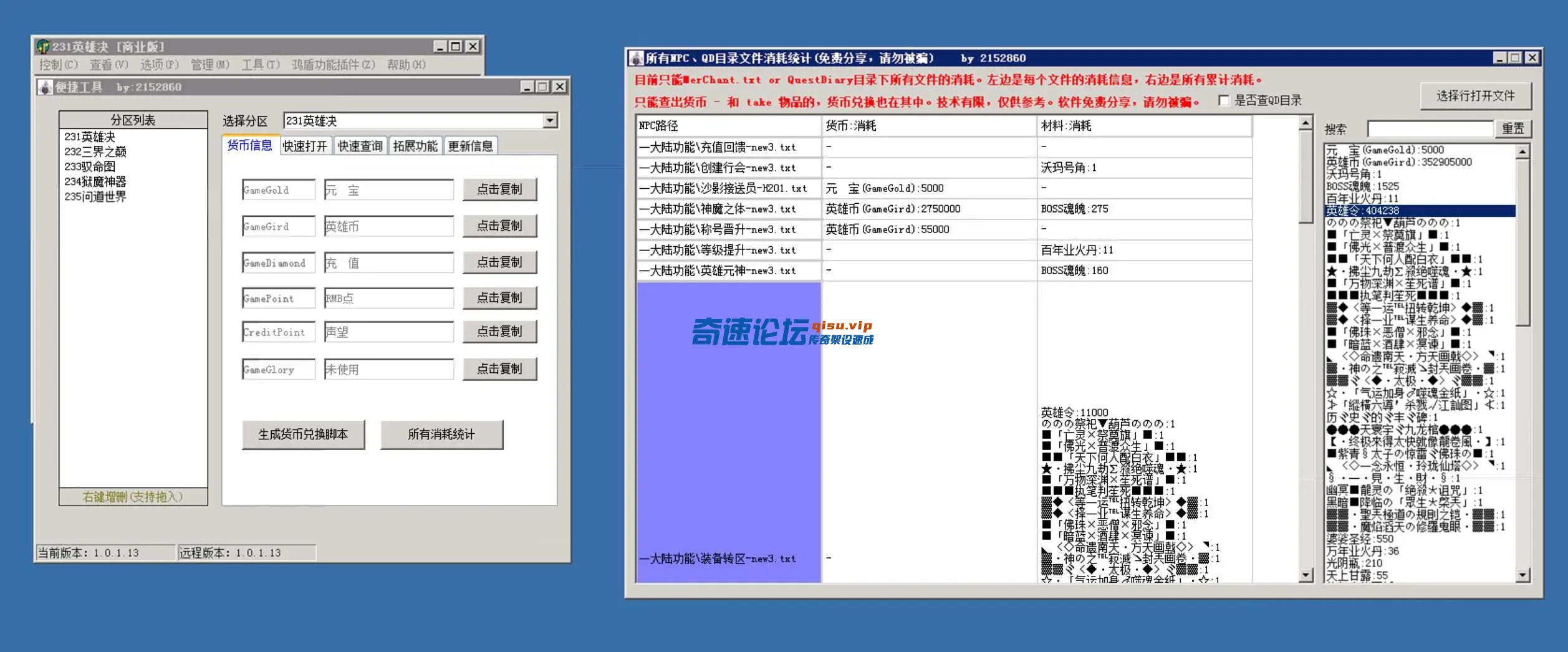Open the 玛盾功能插件(Z) menu
This screenshot has height=652, width=1568.
[x=334, y=65]
